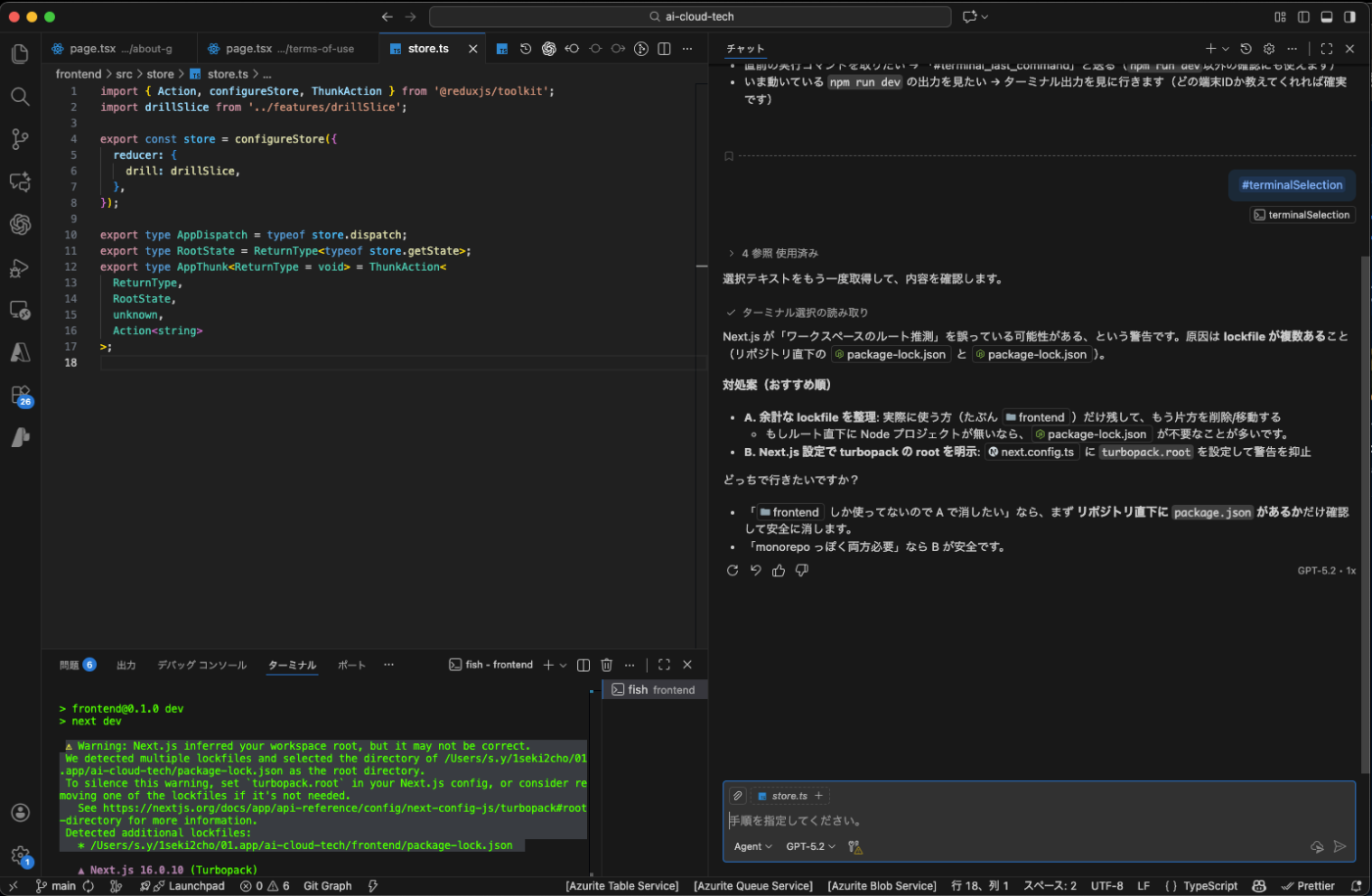Click the 'スペース: 2' indentation indicator
Image resolution: width=1372 pixels, height=896 pixels.
tap(1050, 886)
